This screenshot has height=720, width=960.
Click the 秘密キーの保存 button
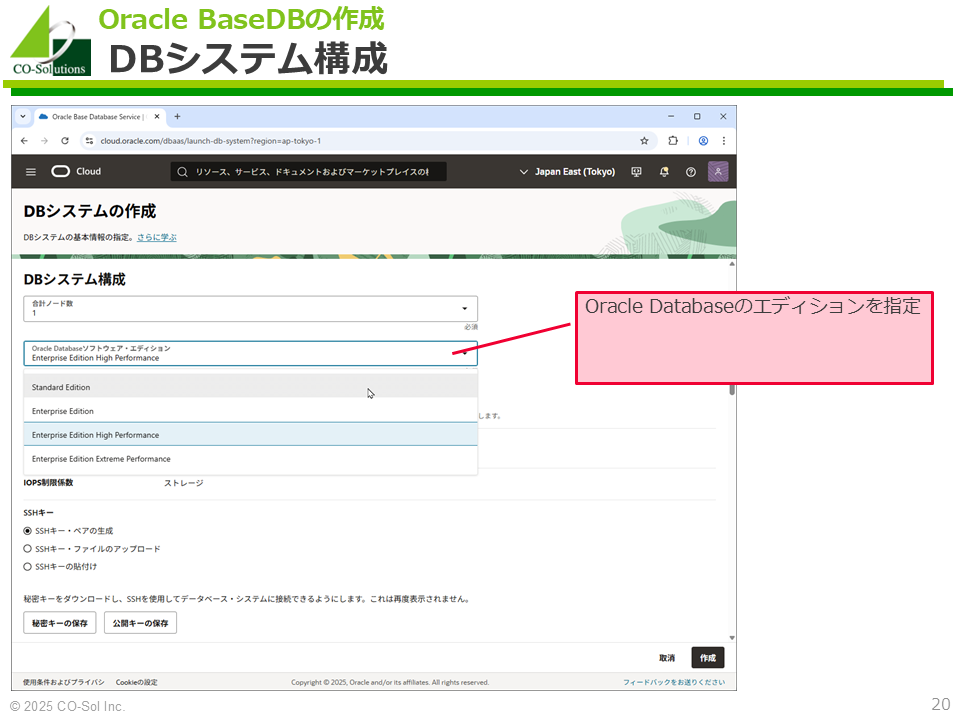click(60, 623)
